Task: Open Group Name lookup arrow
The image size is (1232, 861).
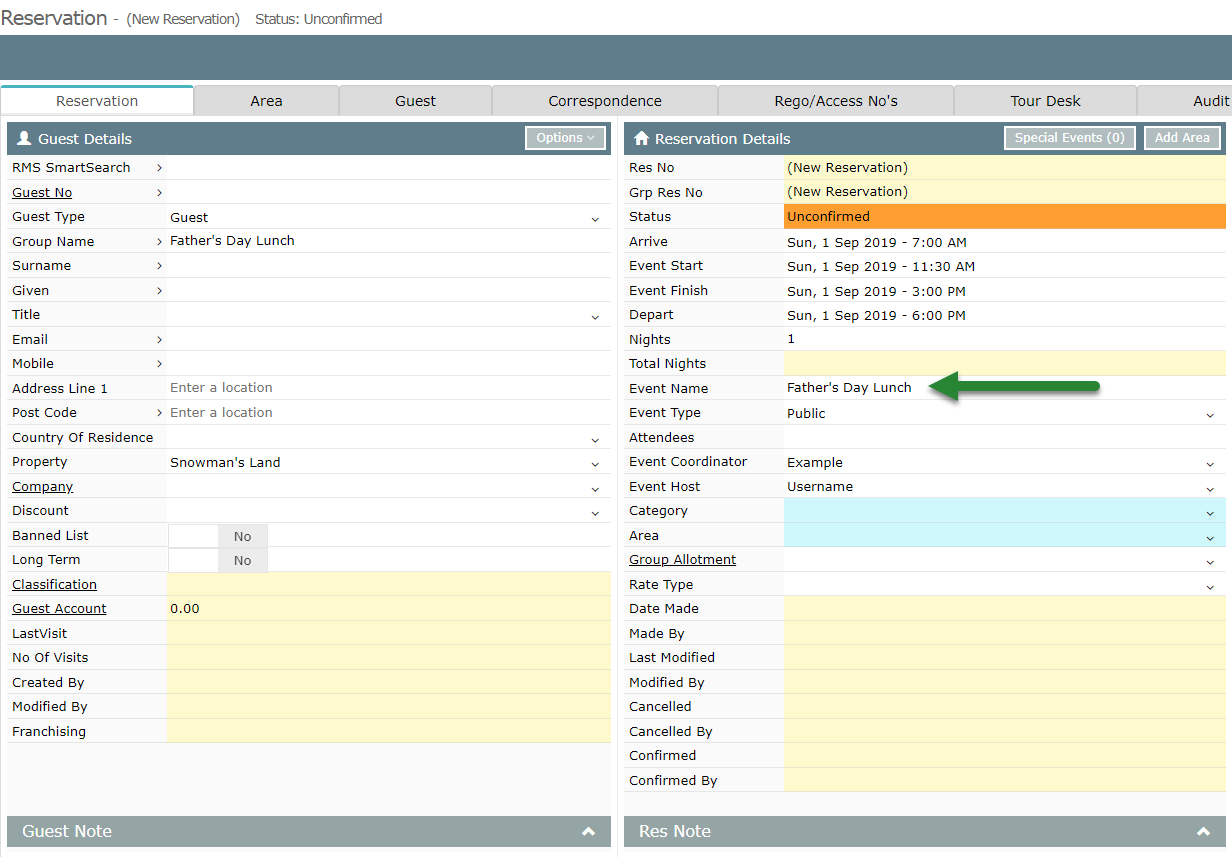Action: pos(159,242)
